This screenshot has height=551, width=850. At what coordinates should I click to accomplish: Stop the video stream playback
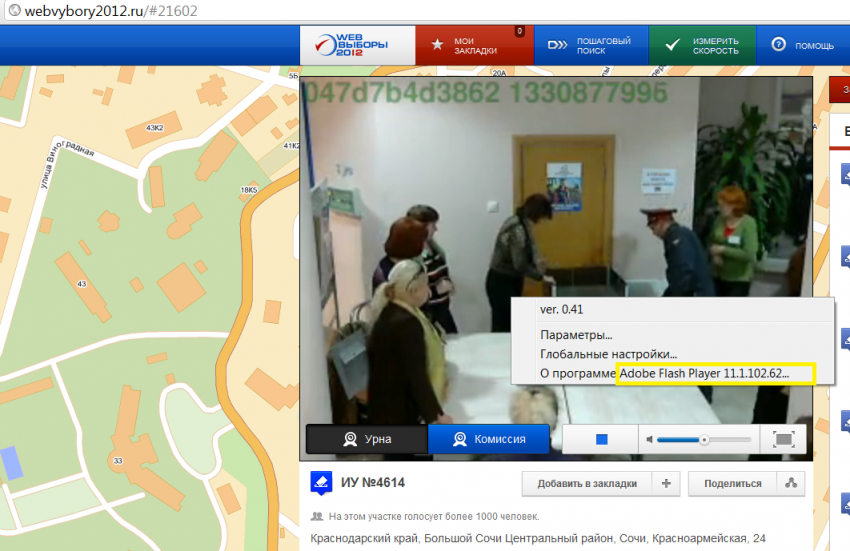point(602,439)
